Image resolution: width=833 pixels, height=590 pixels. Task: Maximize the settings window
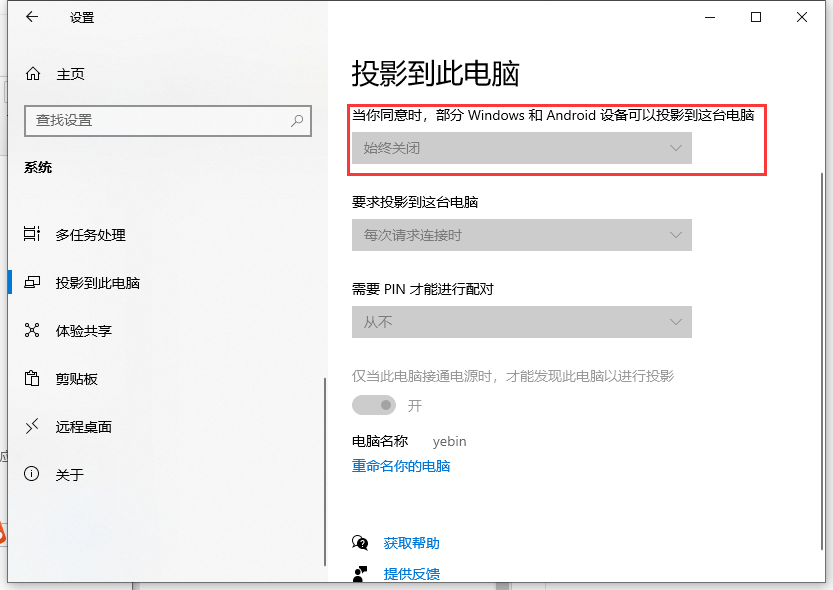pos(756,17)
